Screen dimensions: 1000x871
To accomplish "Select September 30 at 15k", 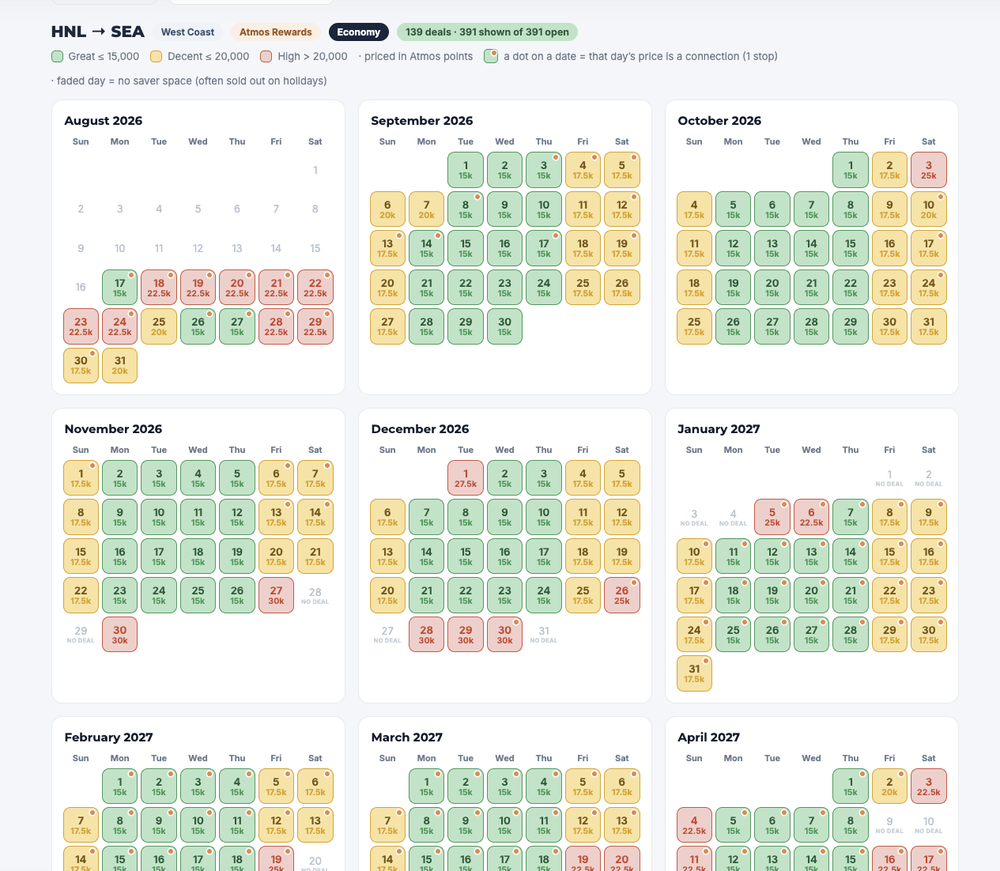I will coord(504,326).
